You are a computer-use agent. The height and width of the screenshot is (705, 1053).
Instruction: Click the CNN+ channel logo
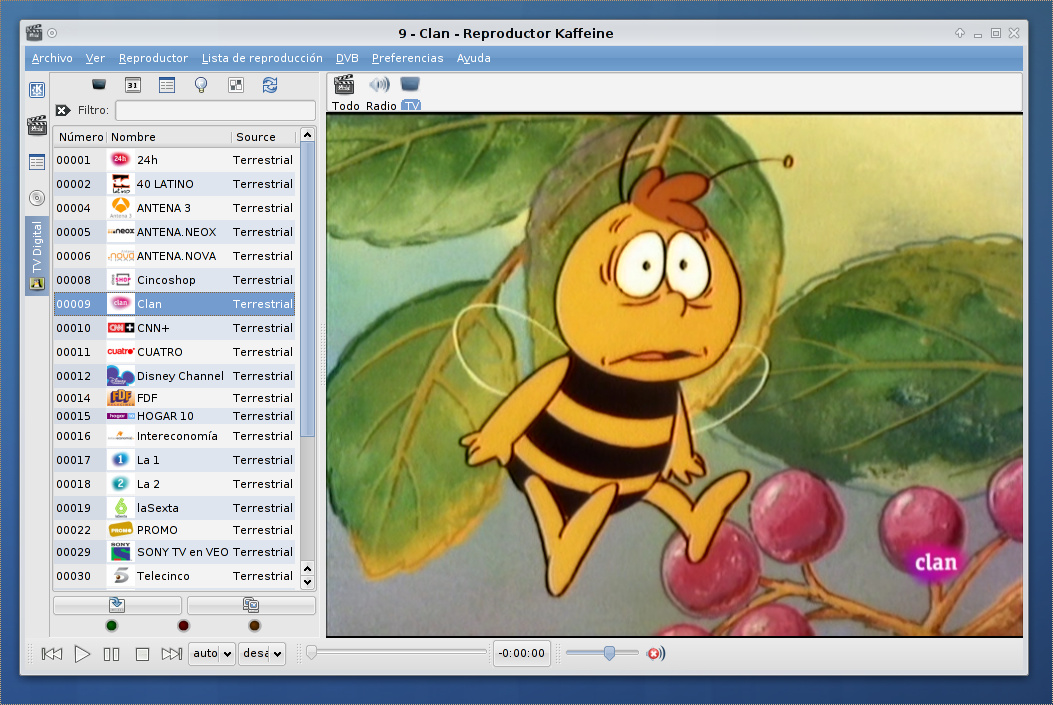(121, 328)
